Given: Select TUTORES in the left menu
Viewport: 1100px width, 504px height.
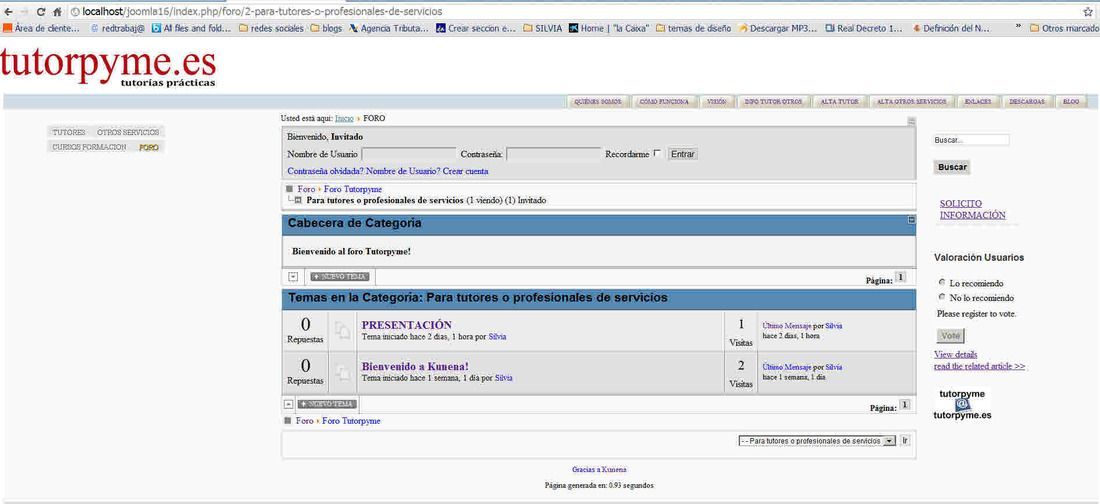Looking at the screenshot, I should (69, 132).
